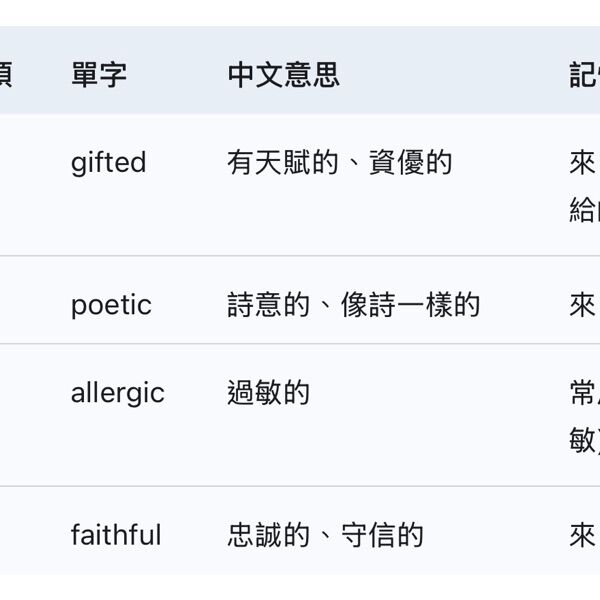Click the partially visible header right of 中文意思
Viewport: 600px width, 600px height.
(585, 75)
